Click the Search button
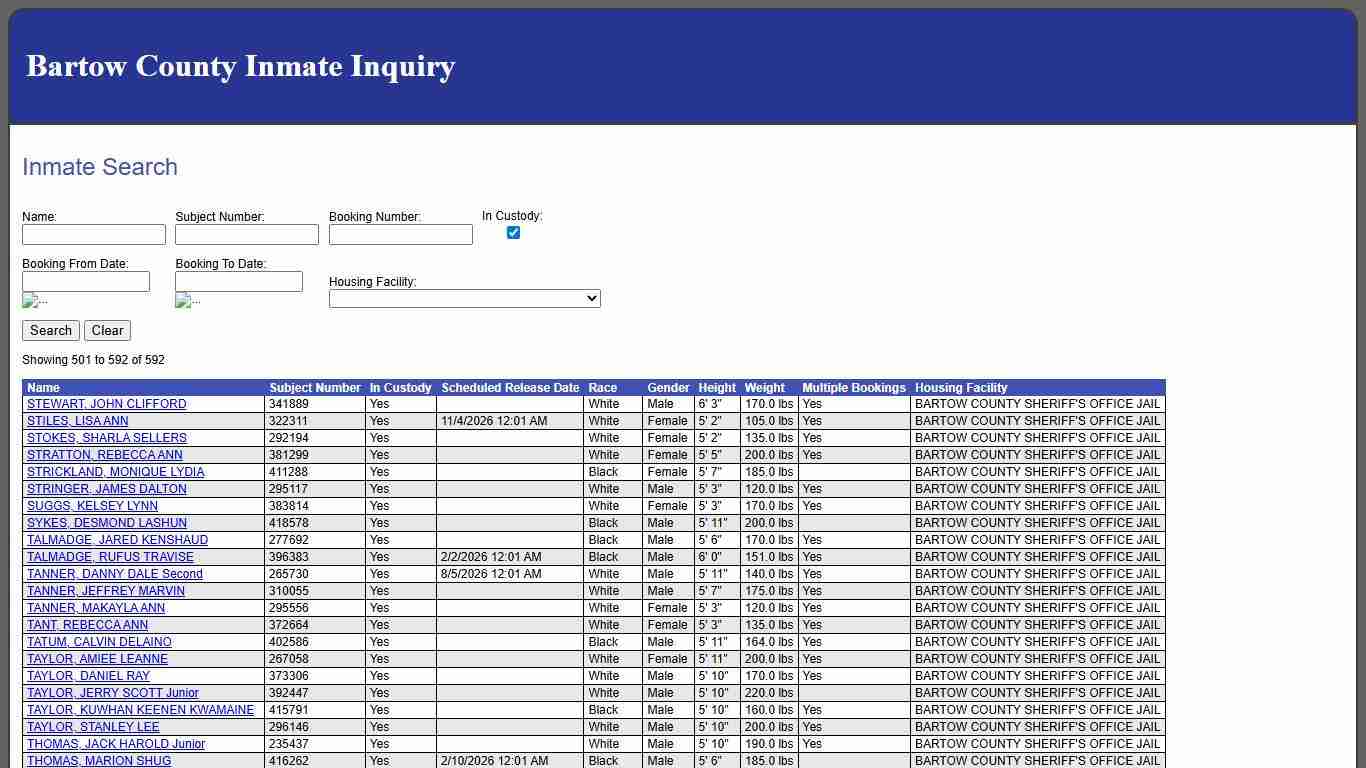1366x768 pixels. 50,330
